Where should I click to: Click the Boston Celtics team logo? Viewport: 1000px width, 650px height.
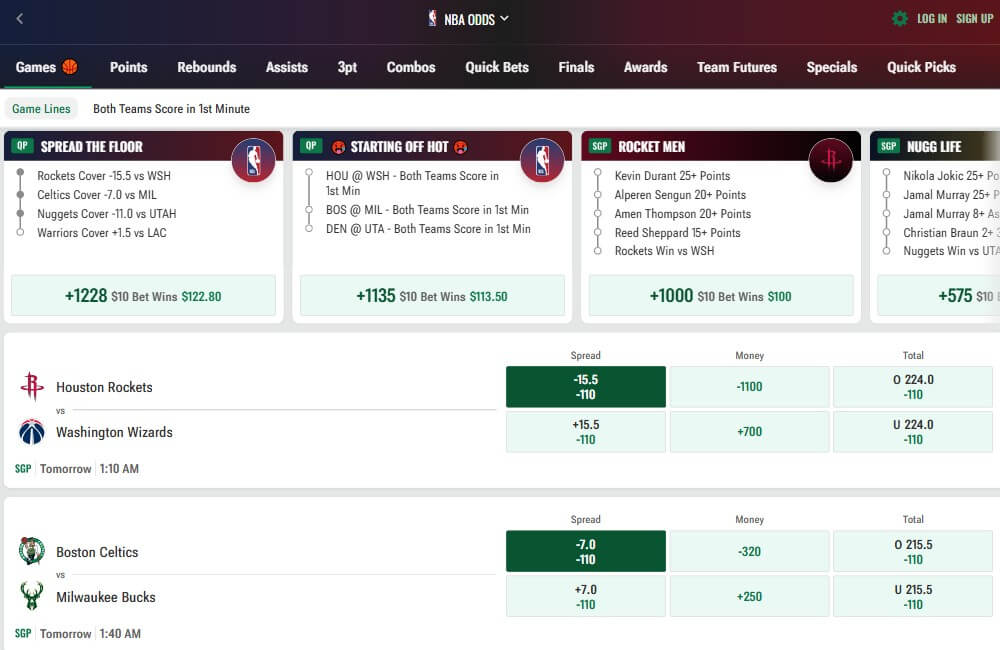tap(32, 551)
